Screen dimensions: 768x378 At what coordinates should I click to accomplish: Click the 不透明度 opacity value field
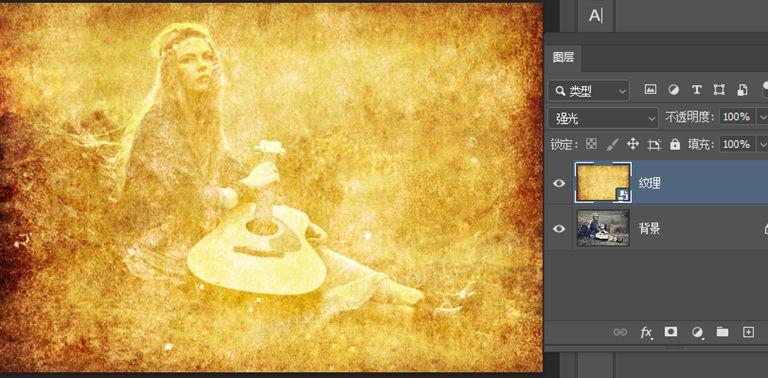coord(737,117)
